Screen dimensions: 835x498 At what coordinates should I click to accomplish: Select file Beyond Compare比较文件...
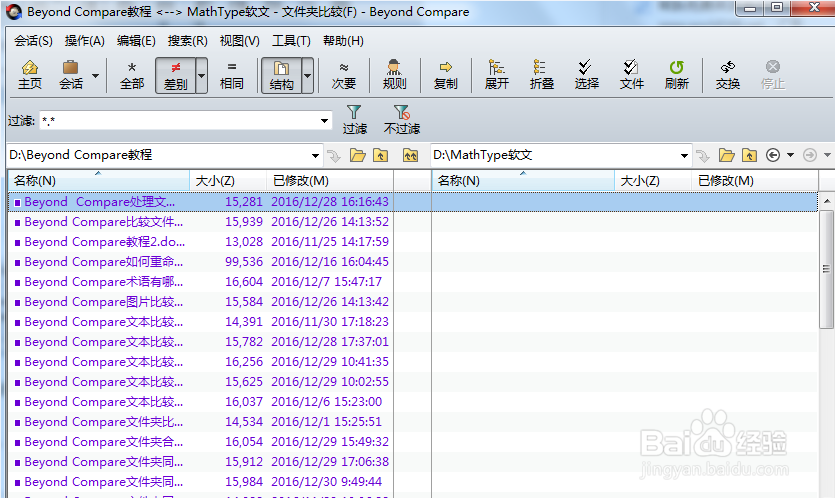point(103,222)
